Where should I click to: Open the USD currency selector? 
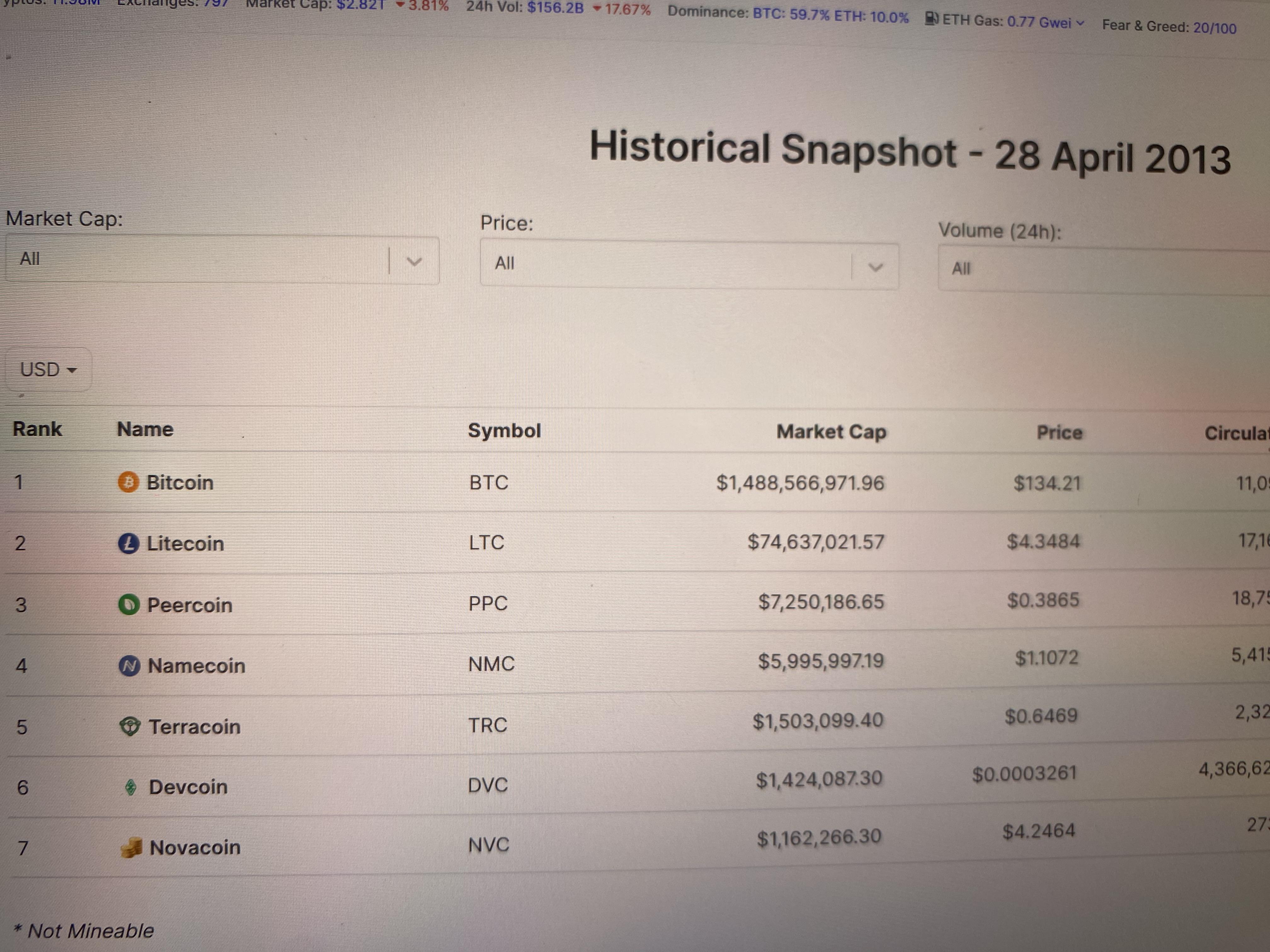tap(48, 370)
